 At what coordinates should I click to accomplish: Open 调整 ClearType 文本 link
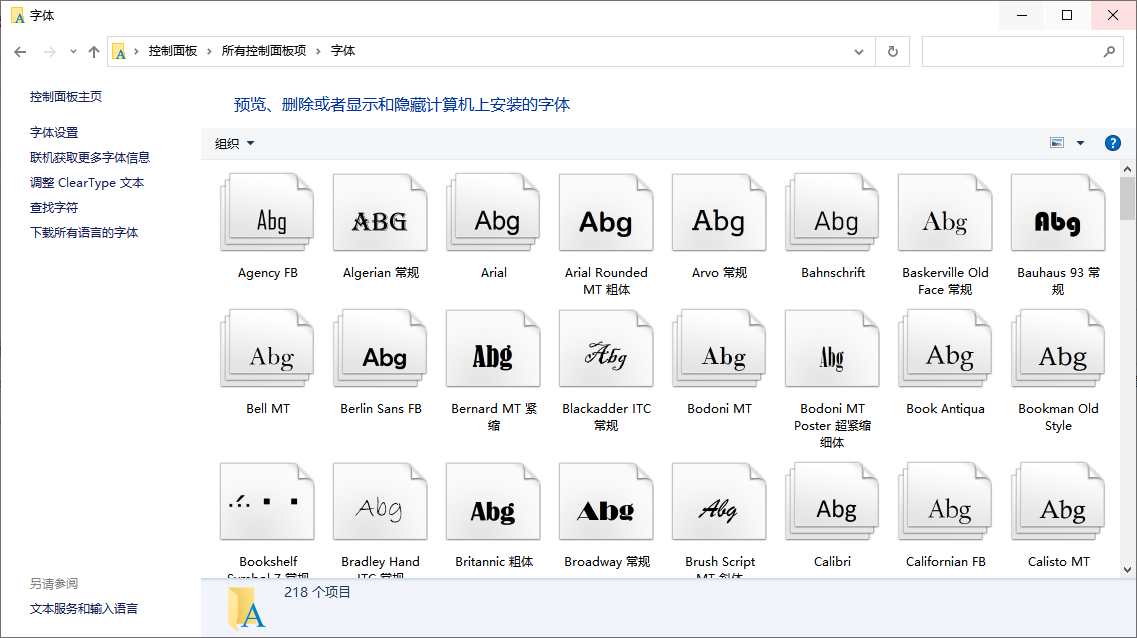click(x=87, y=183)
